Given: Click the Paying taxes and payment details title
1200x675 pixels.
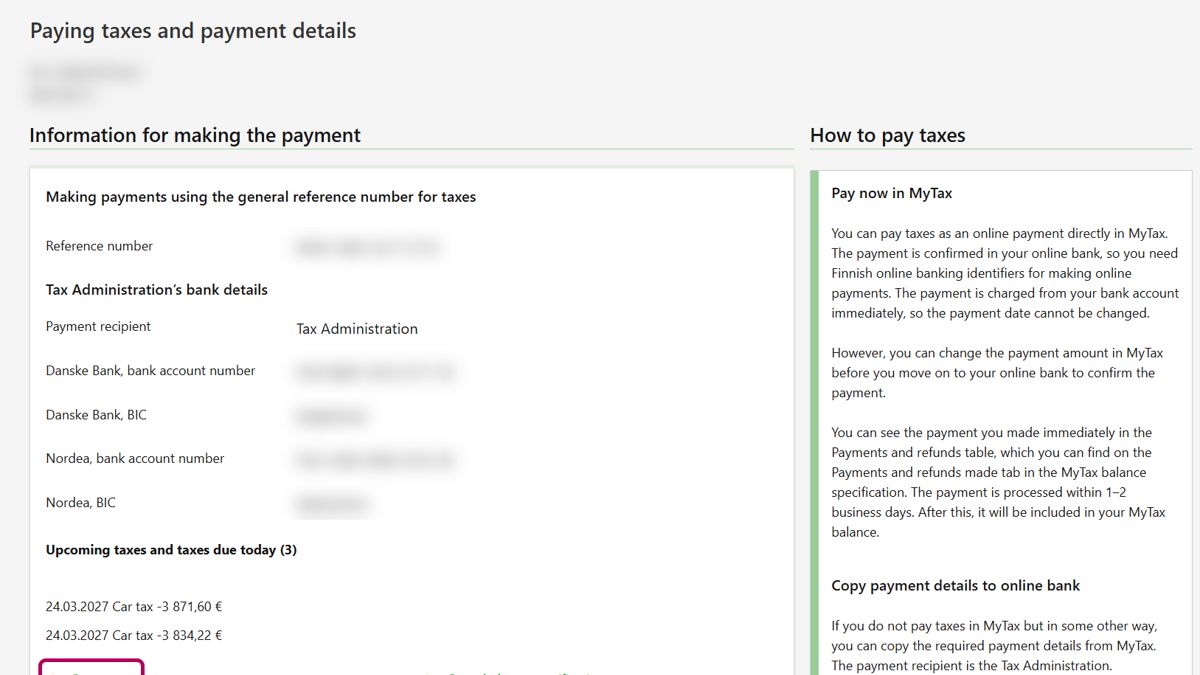Looking at the screenshot, I should click(x=193, y=31).
